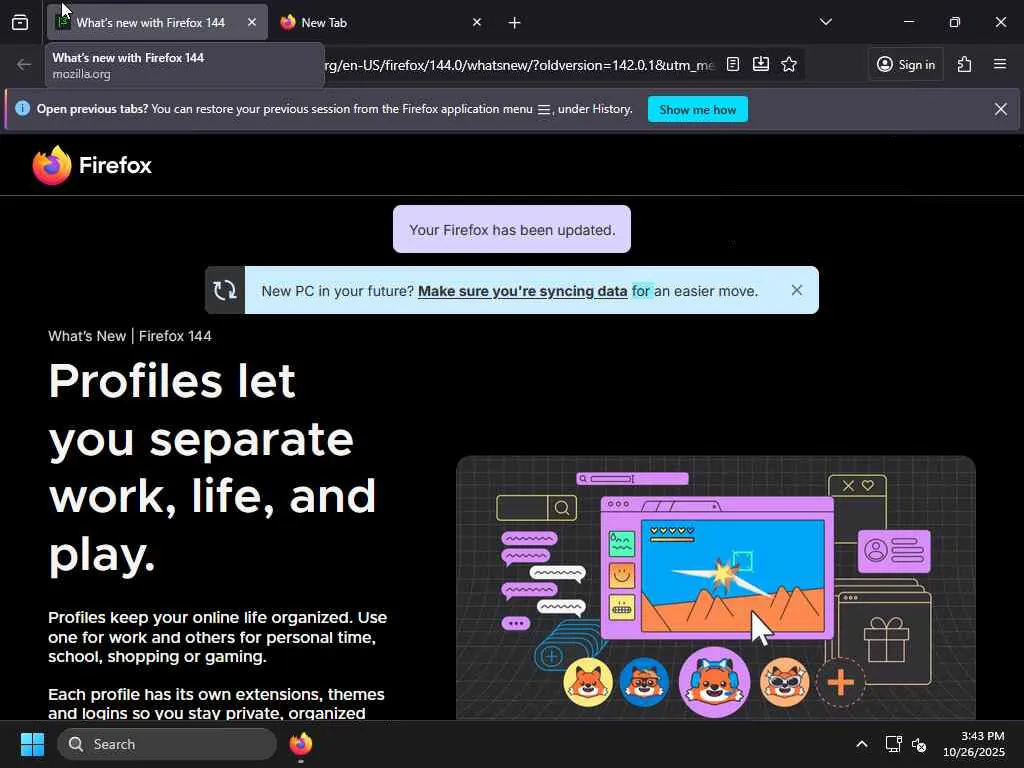Expand the list all tabs chevron
The width and height of the screenshot is (1024, 768).
[x=825, y=22]
